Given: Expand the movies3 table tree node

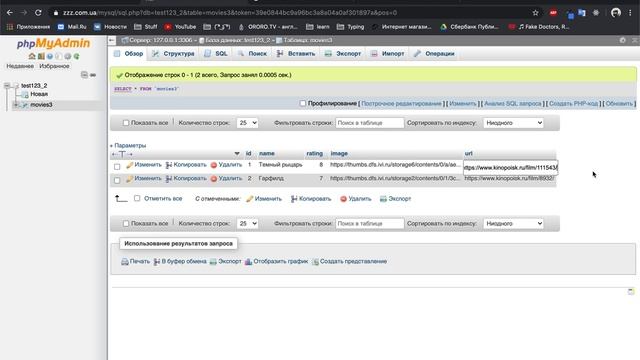Looking at the screenshot, I should point(16,105).
